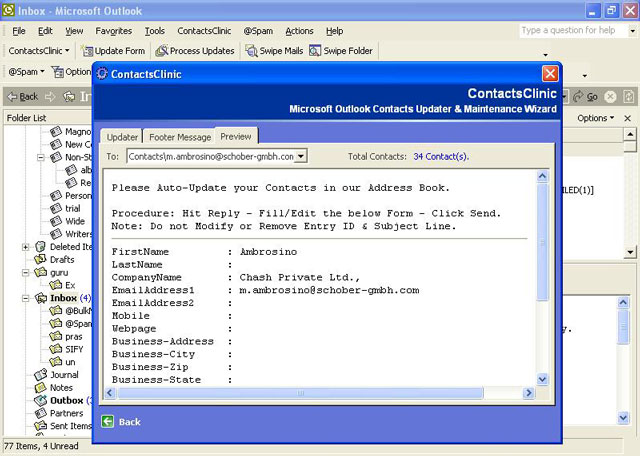640x456 pixels.
Task: Open the To contacts dropdown
Action: point(301,156)
